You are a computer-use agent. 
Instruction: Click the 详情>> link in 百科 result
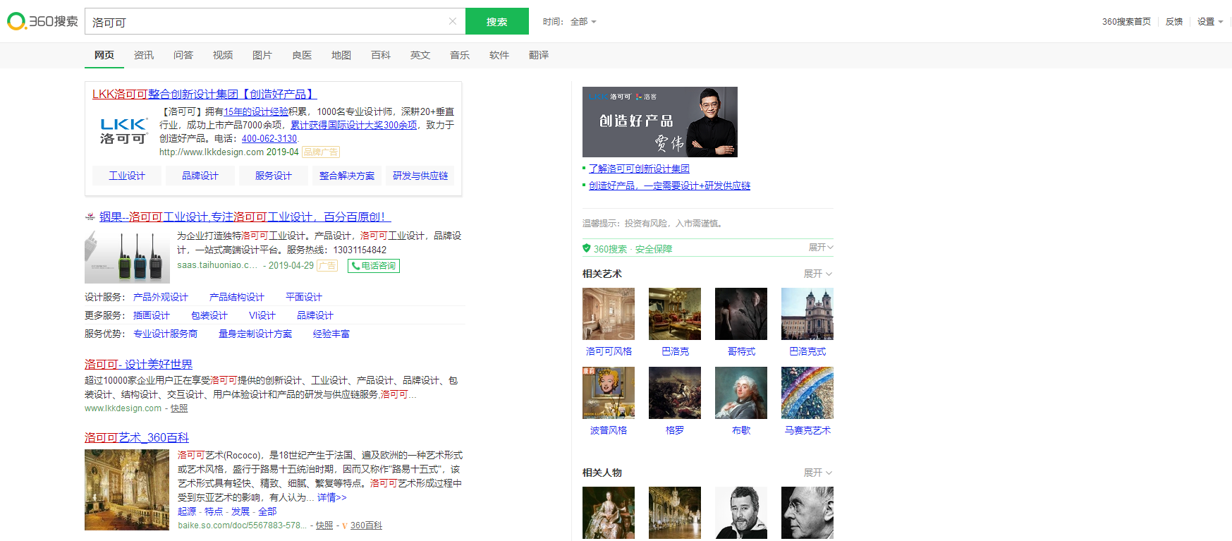[332, 497]
